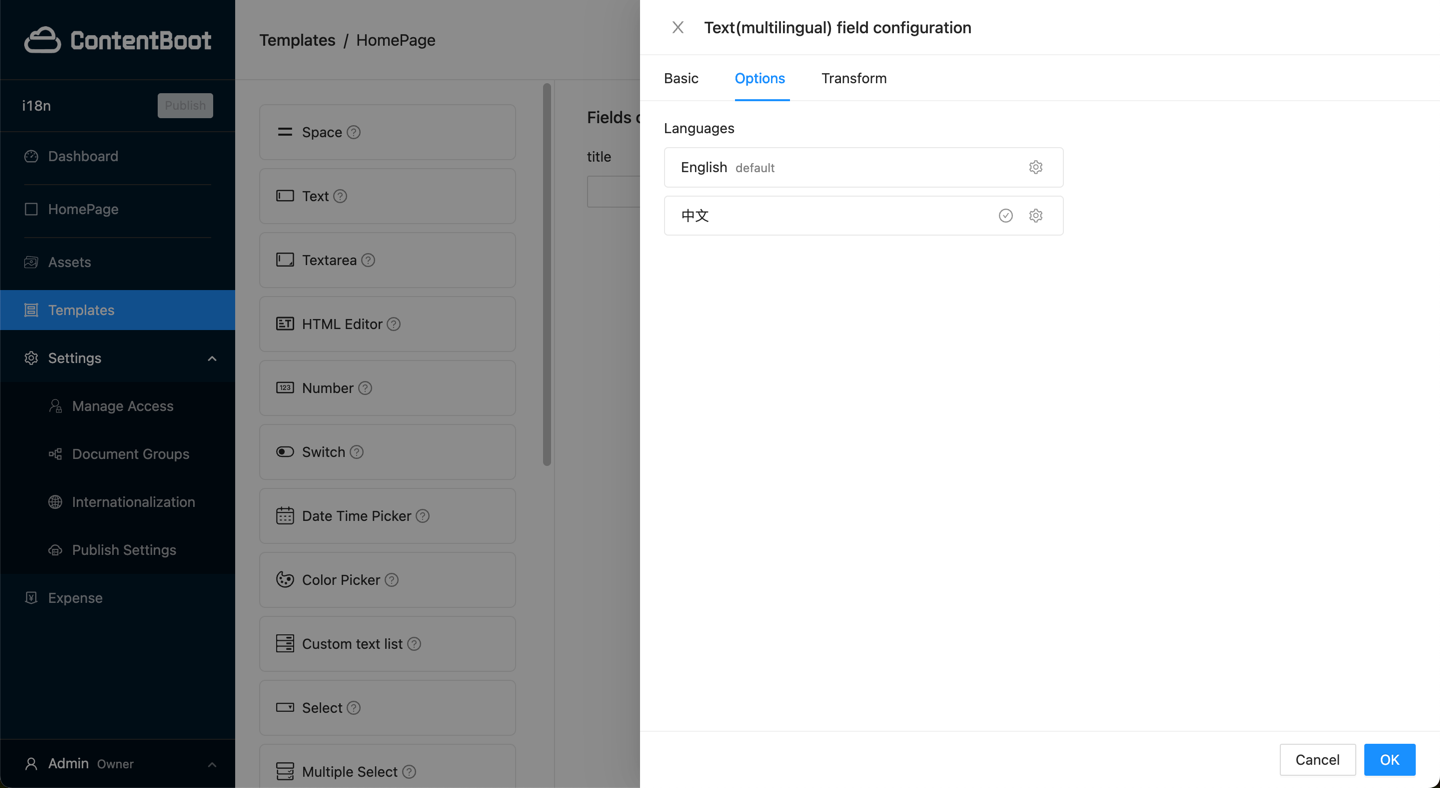Click the Date Time Picker field card

pyautogui.click(x=387, y=516)
